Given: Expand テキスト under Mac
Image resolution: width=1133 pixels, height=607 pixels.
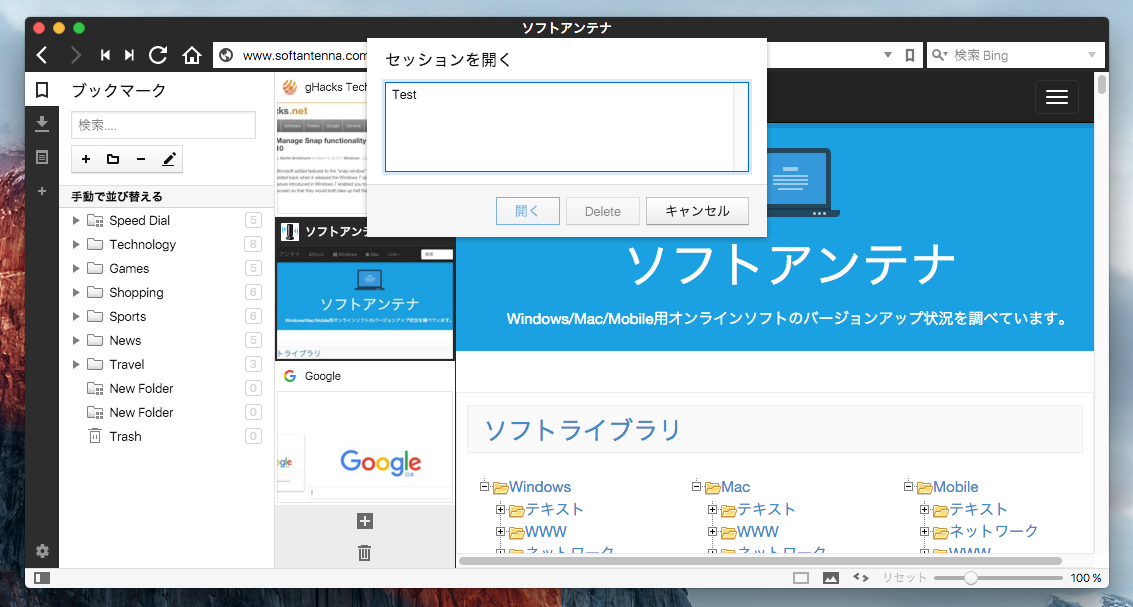Looking at the screenshot, I should [x=713, y=509].
